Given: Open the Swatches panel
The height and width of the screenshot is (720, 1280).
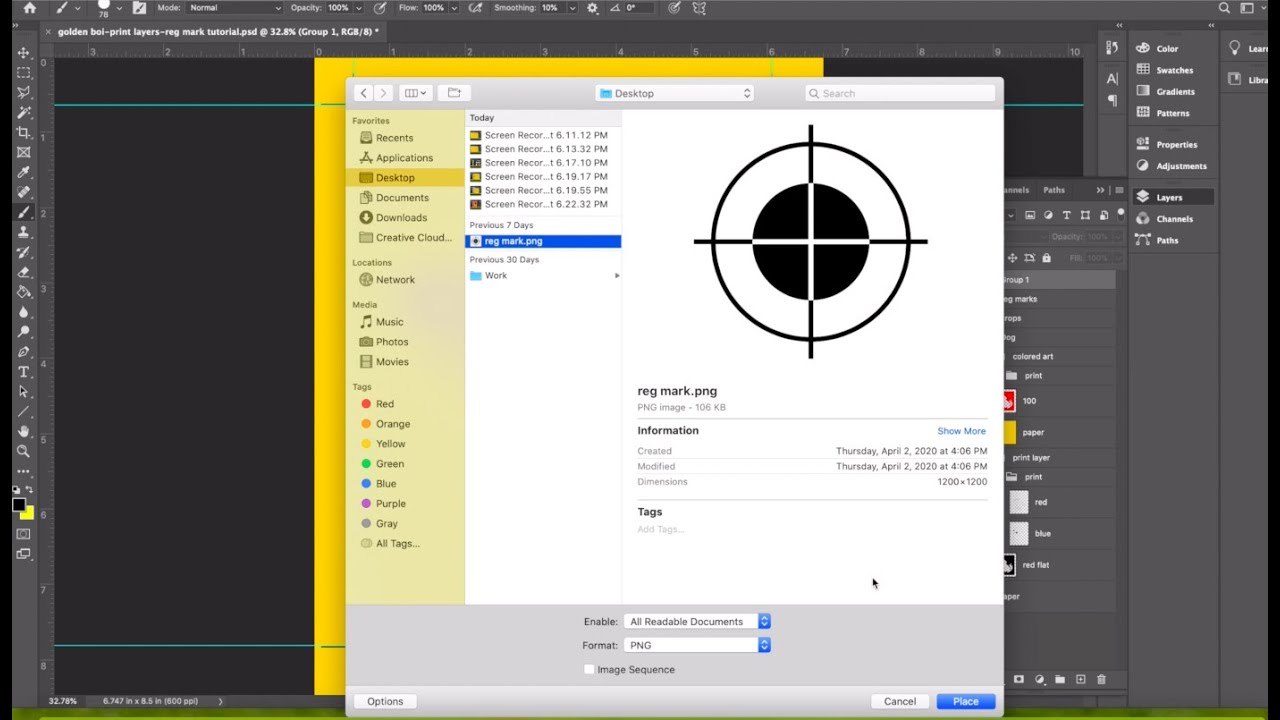Looking at the screenshot, I should coord(1174,70).
